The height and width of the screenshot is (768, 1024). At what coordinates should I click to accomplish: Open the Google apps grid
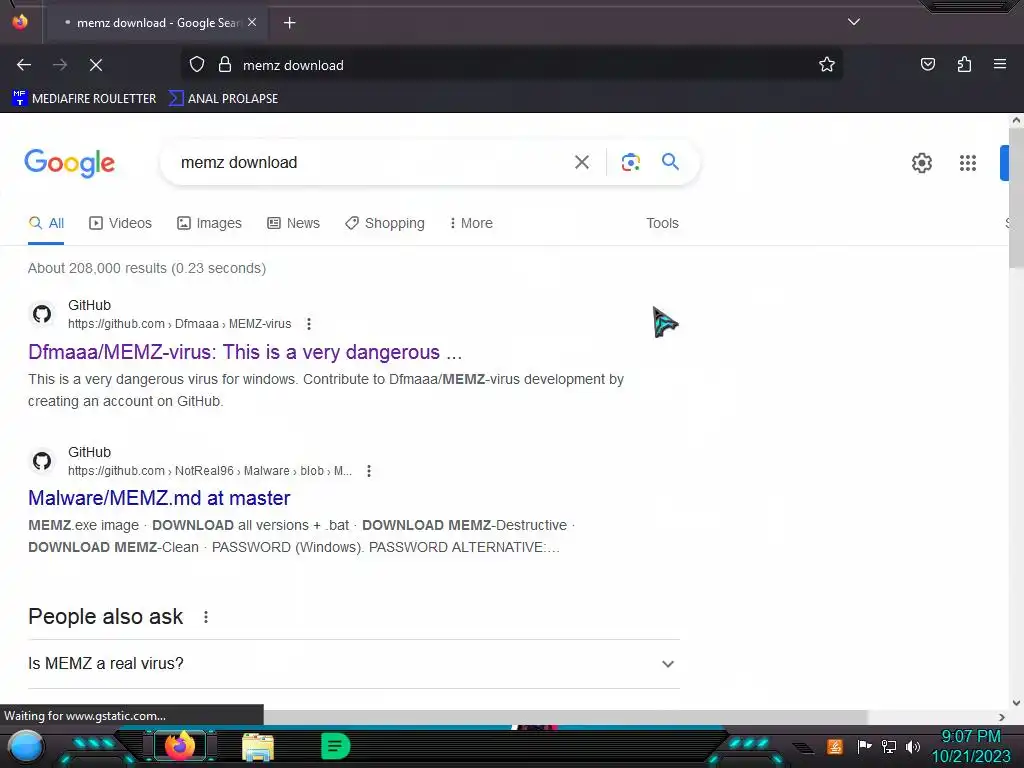[x=968, y=163]
